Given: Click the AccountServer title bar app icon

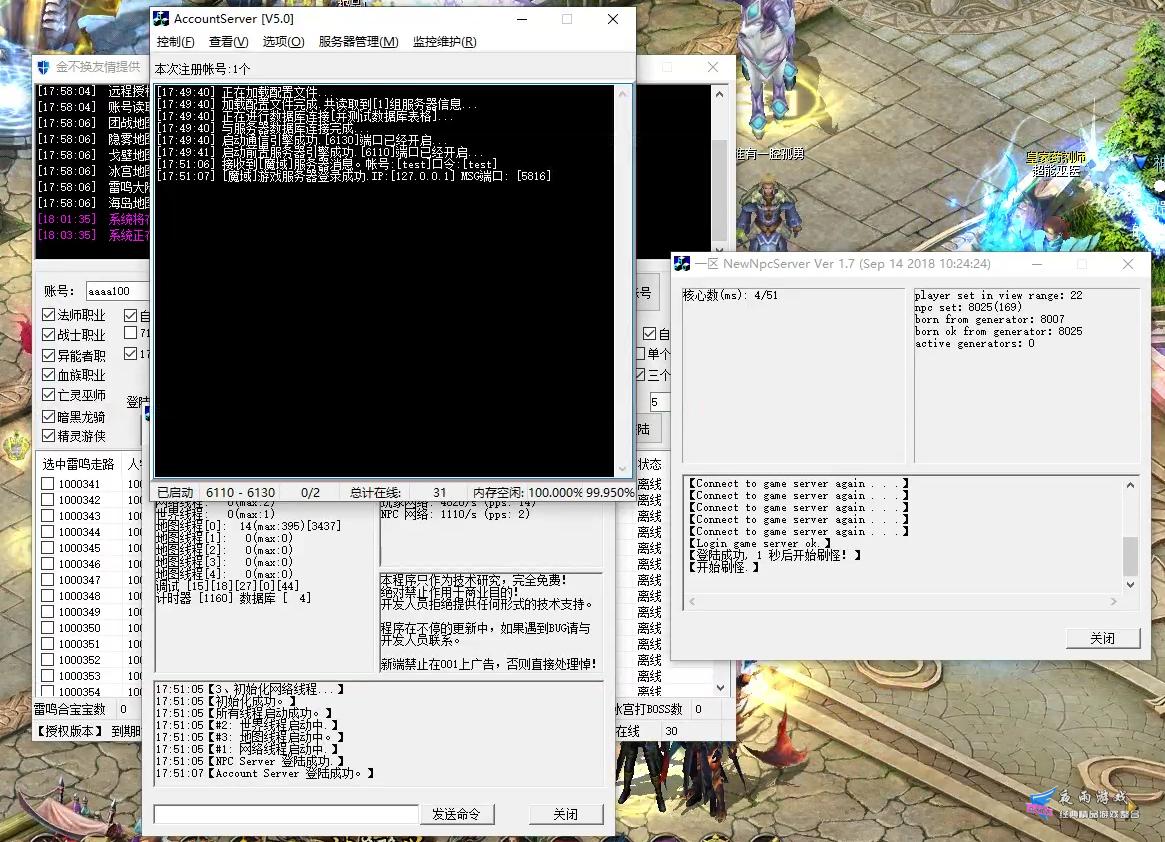Looking at the screenshot, I should 161,19.
